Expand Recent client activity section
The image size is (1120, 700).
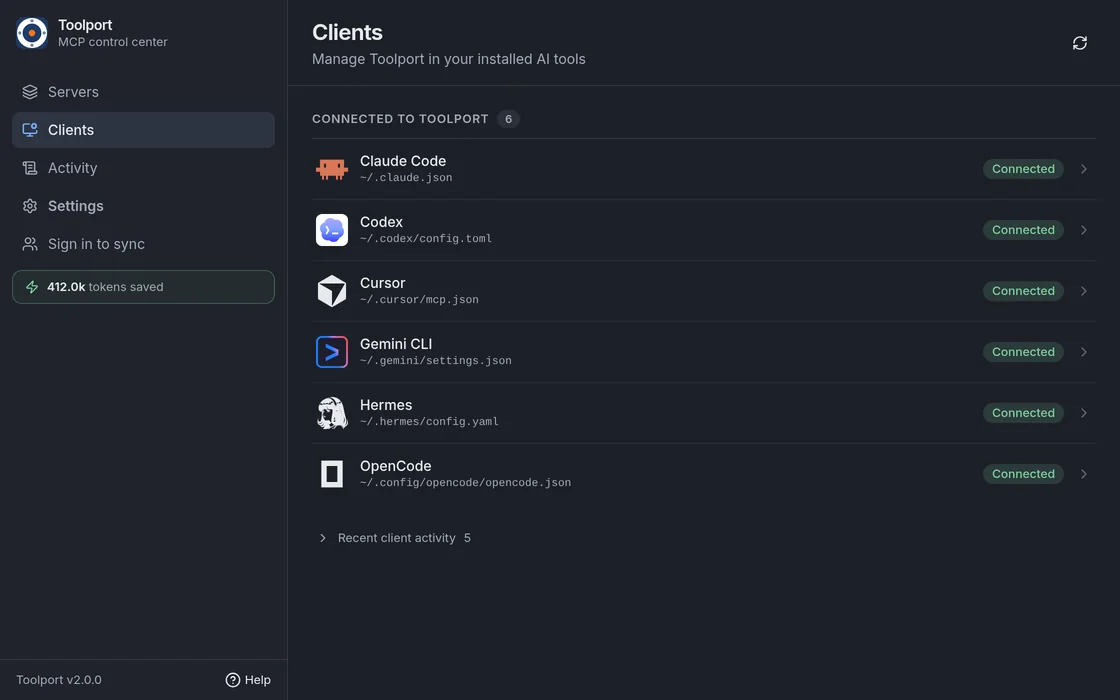[394, 538]
